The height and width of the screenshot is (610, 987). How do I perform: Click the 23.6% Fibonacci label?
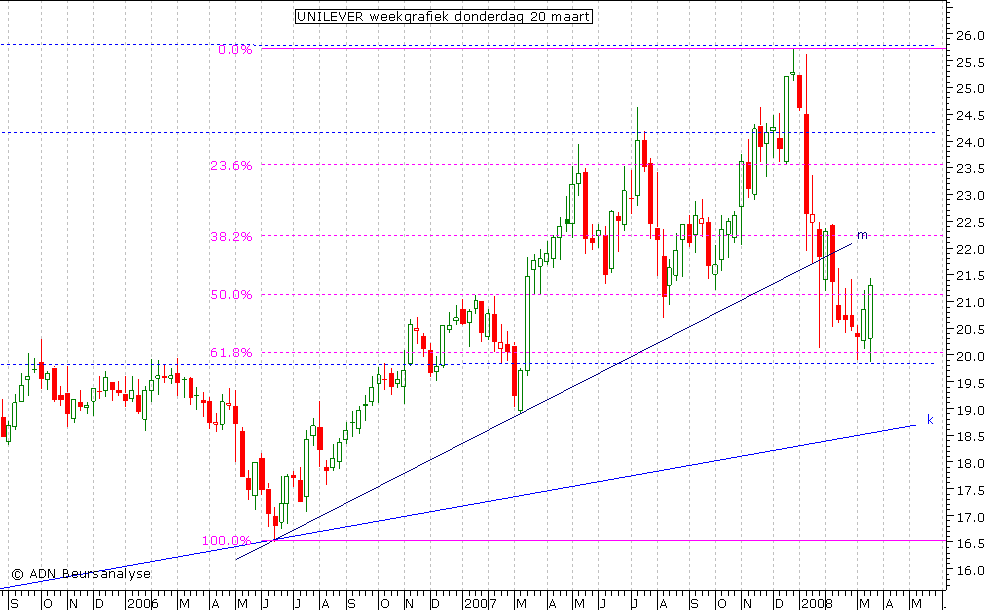[x=231, y=166]
